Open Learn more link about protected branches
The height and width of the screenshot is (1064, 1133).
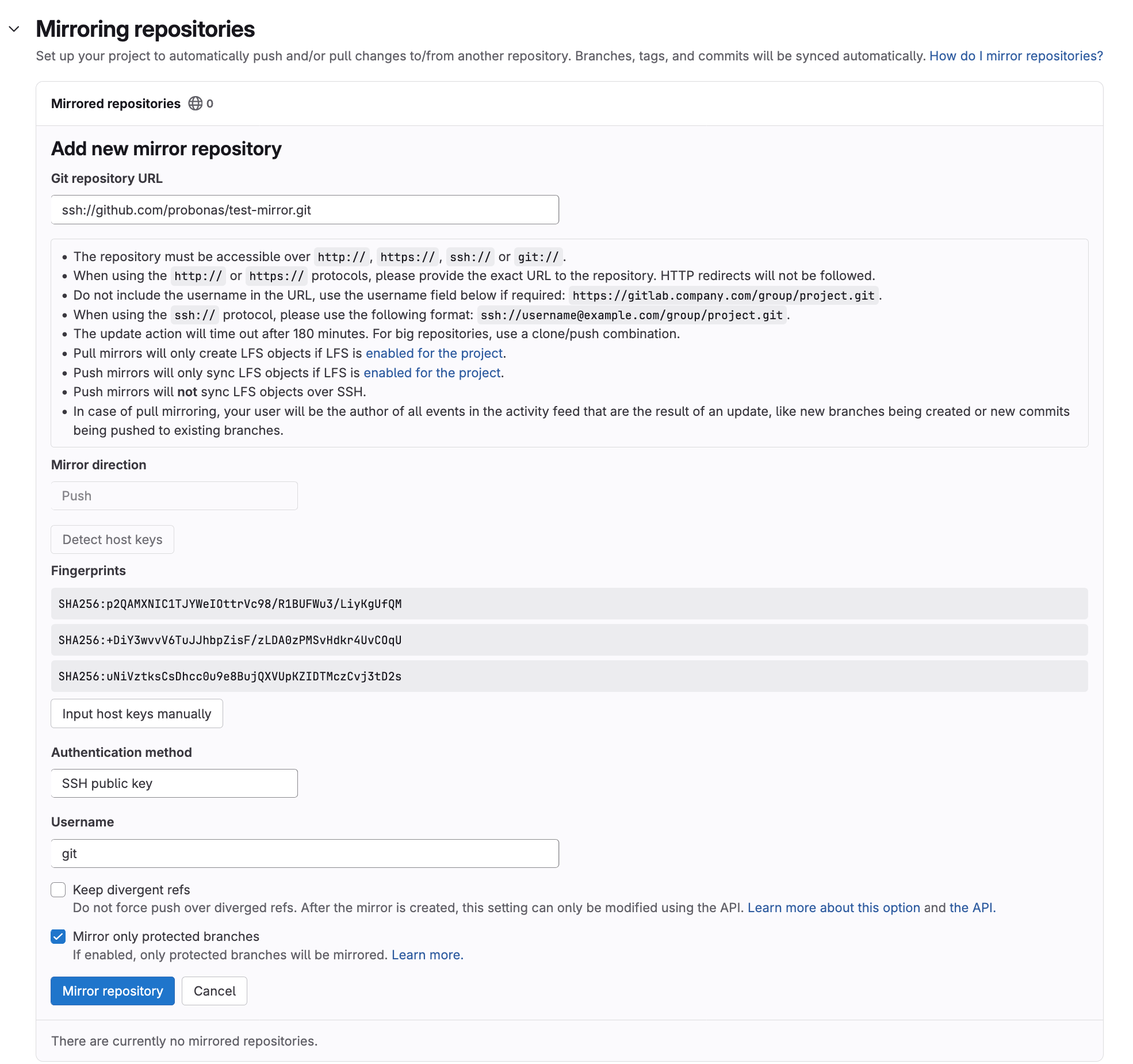tap(427, 955)
